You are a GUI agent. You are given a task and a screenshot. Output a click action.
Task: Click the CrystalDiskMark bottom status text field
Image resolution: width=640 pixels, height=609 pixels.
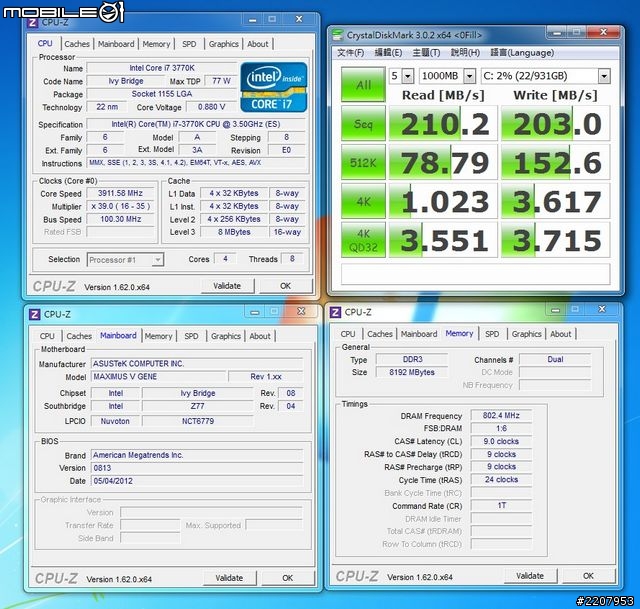476,273
